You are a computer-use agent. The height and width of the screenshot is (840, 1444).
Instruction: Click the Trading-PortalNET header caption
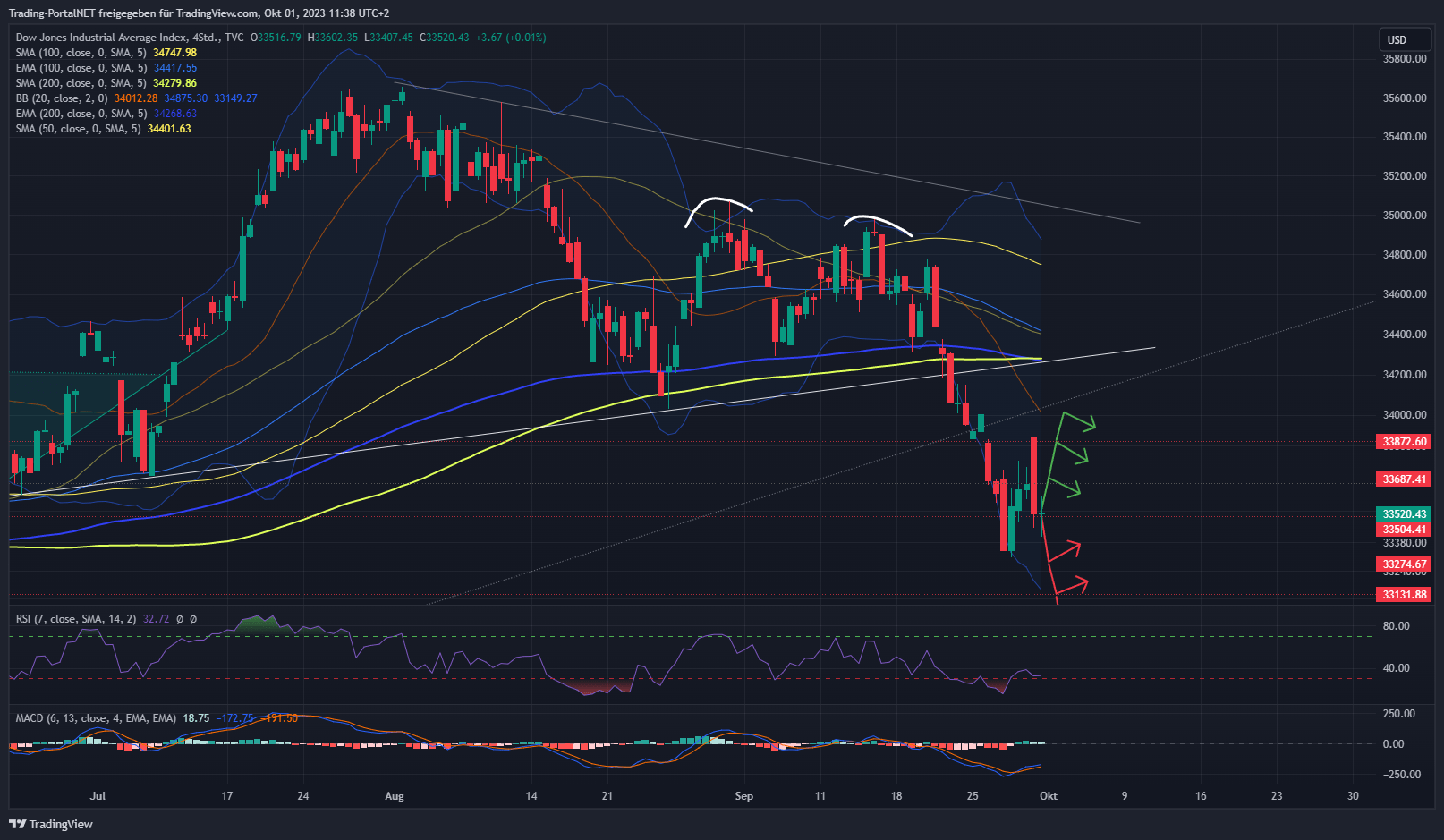click(x=199, y=13)
